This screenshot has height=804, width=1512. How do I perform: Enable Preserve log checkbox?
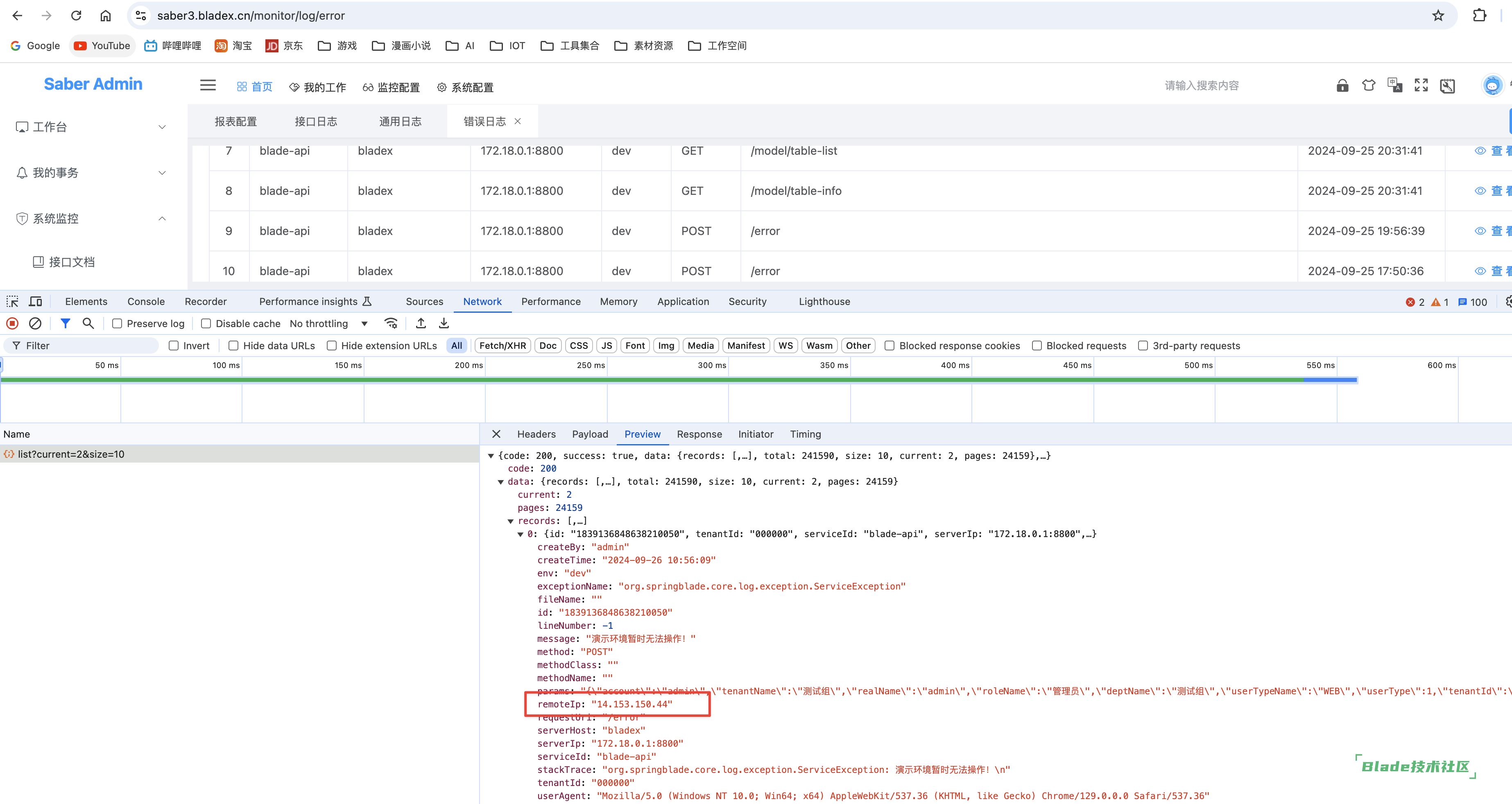coord(117,323)
